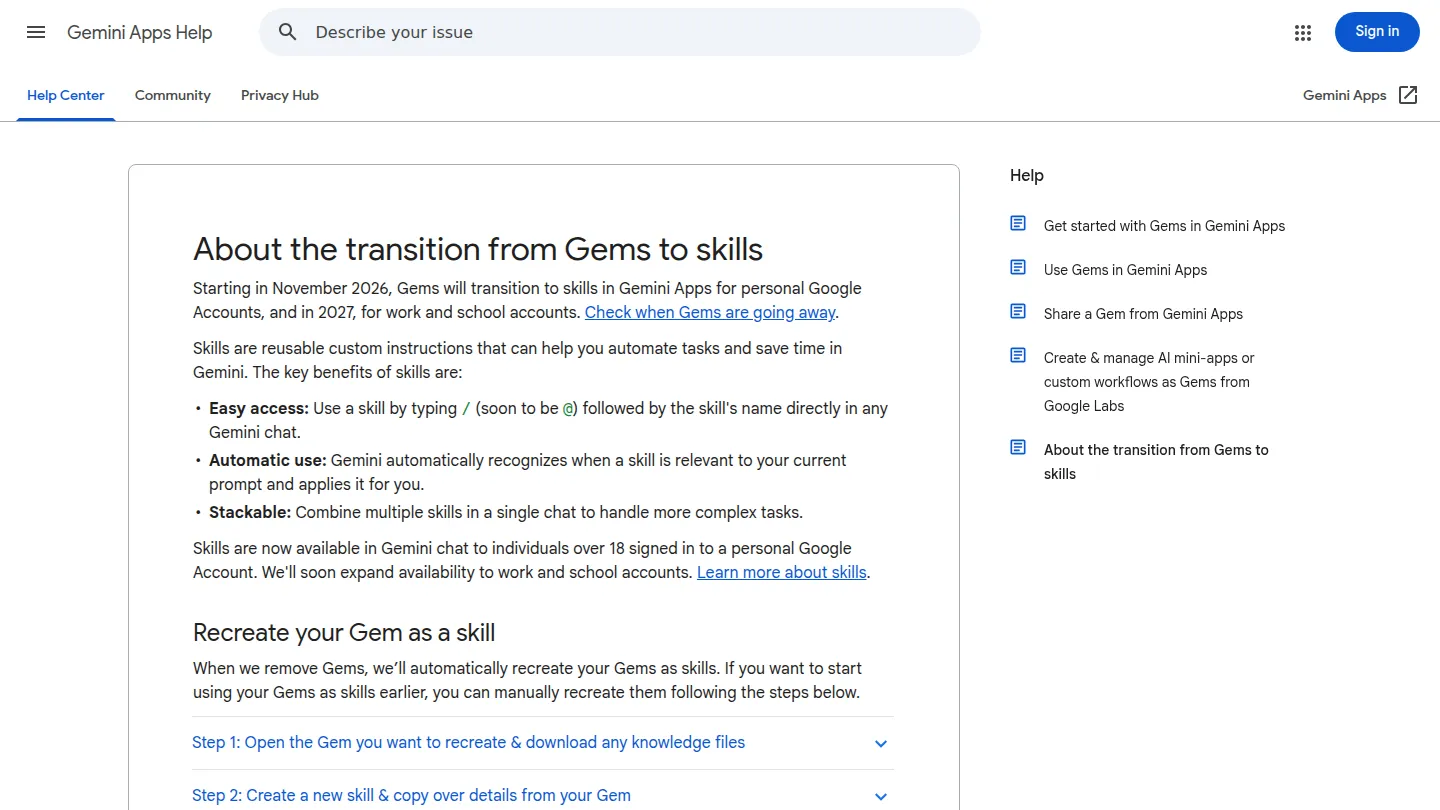This screenshot has width=1440, height=810.
Task: Switch to the Privacy Hub tab
Action: [280, 96]
